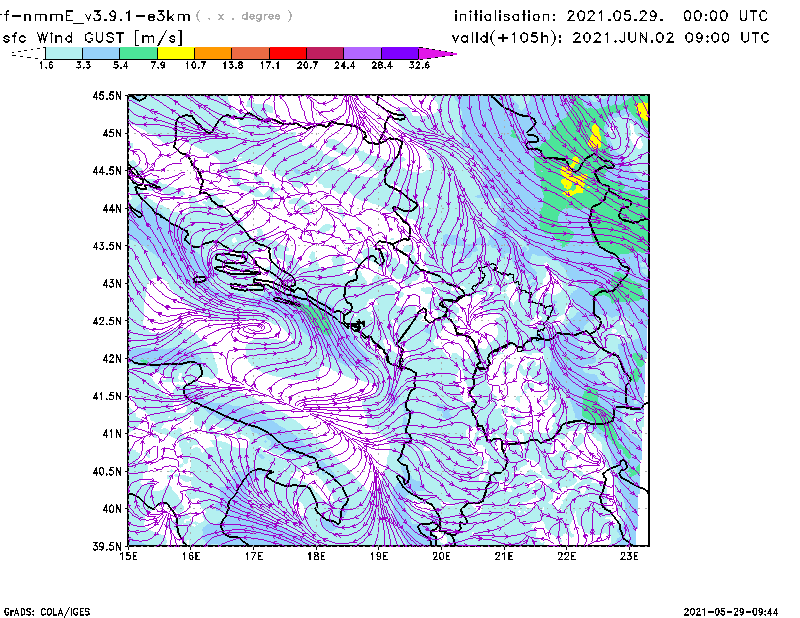Click the light blue 3.3–5.4 legend swatch
Image resolution: width=800 pixels, height=618 pixels.
click(101, 53)
